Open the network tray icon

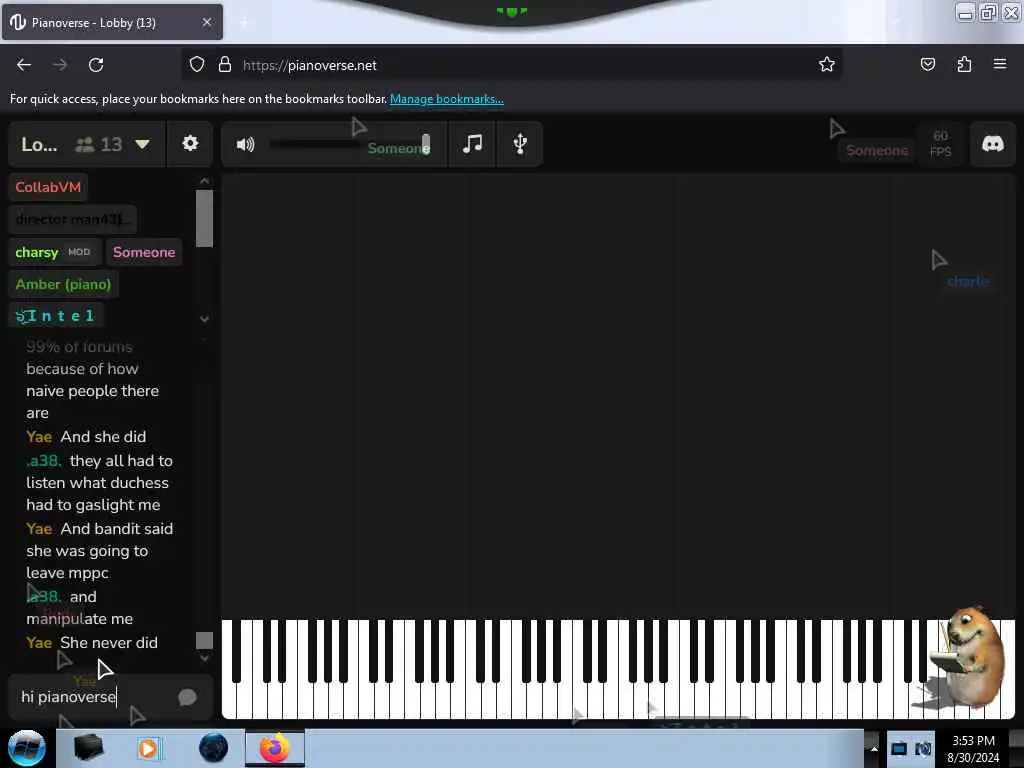point(899,749)
